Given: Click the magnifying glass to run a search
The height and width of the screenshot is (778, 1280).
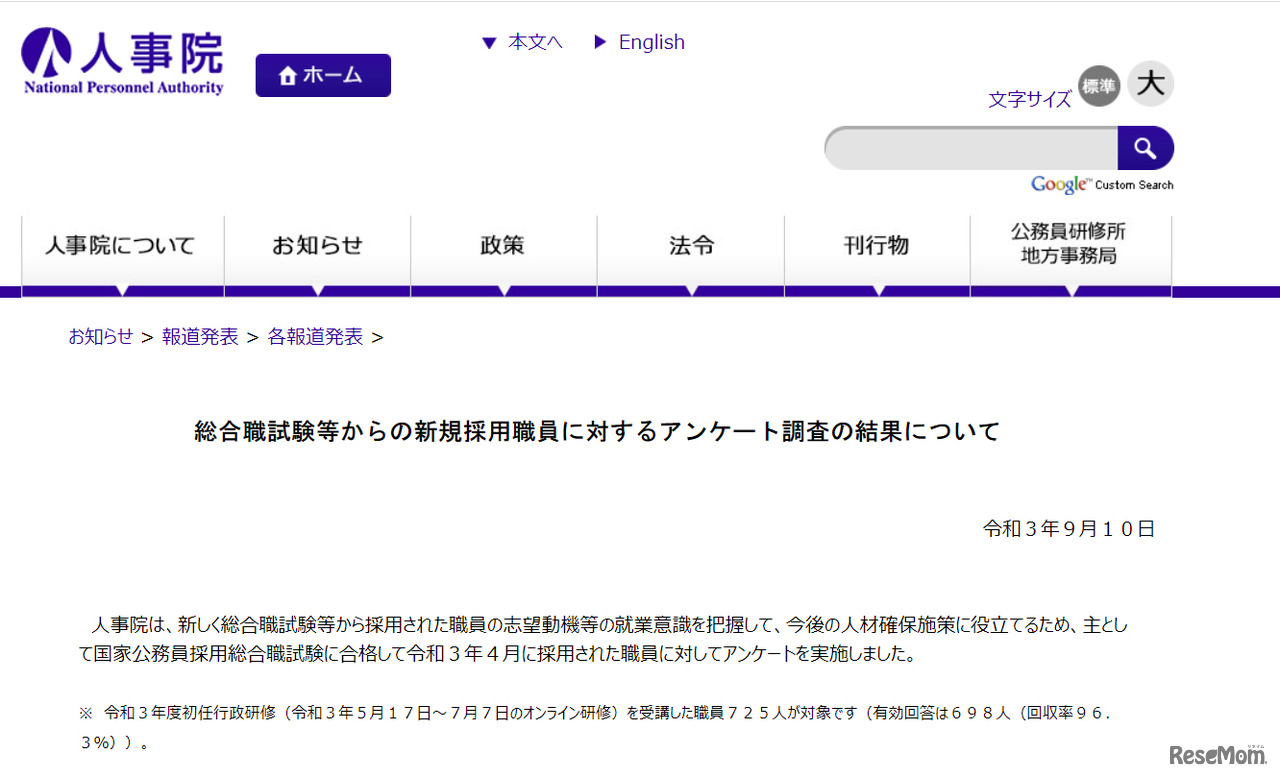Looking at the screenshot, I should (1145, 147).
